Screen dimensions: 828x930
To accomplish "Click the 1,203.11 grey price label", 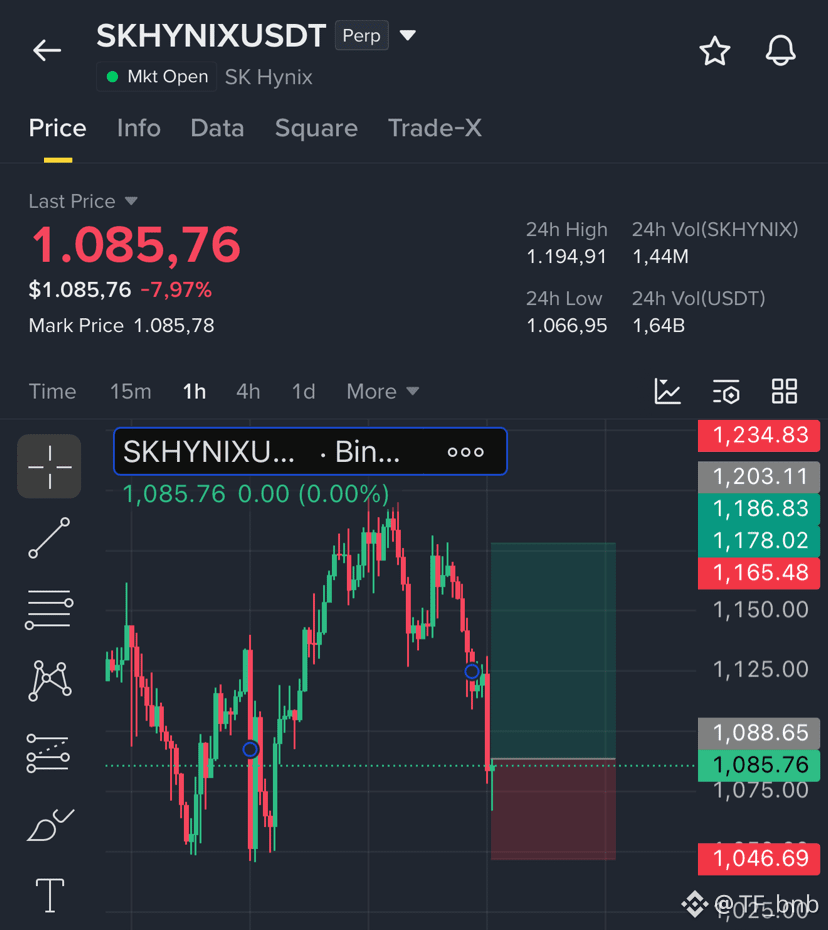I will [759, 477].
